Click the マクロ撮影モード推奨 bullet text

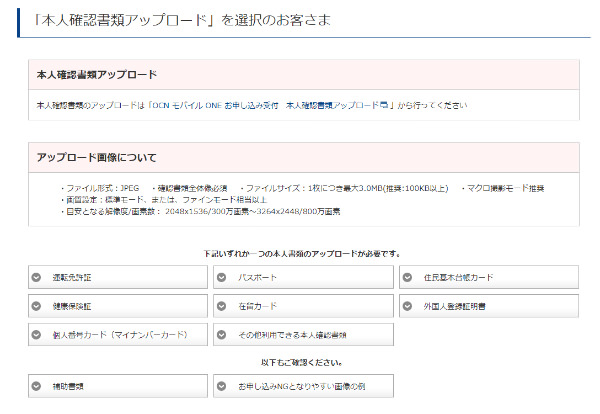click(x=503, y=188)
